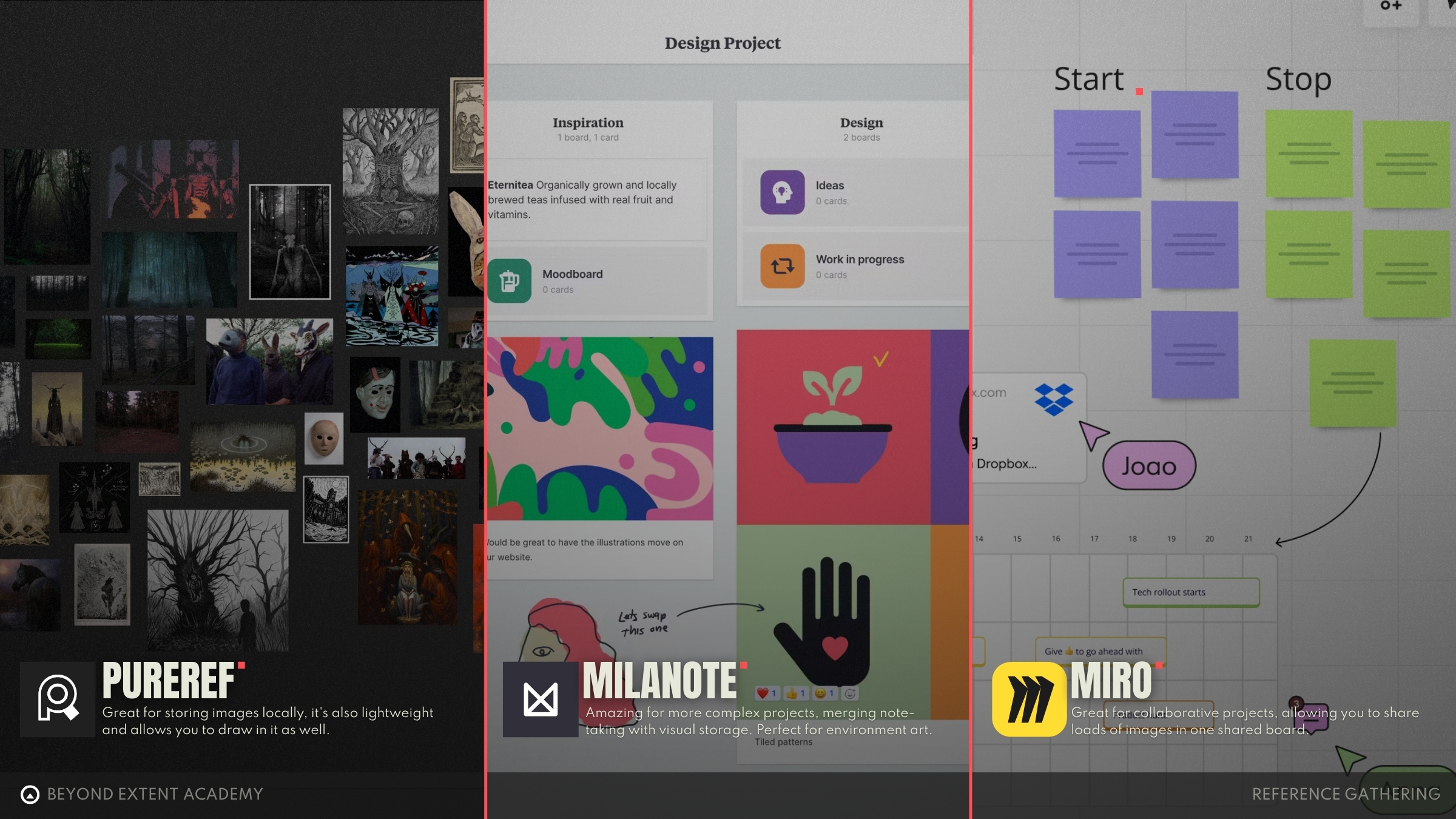The width and height of the screenshot is (1456, 819).
Task: Click the colorful abstract blob illustration
Action: click(600, 428)
